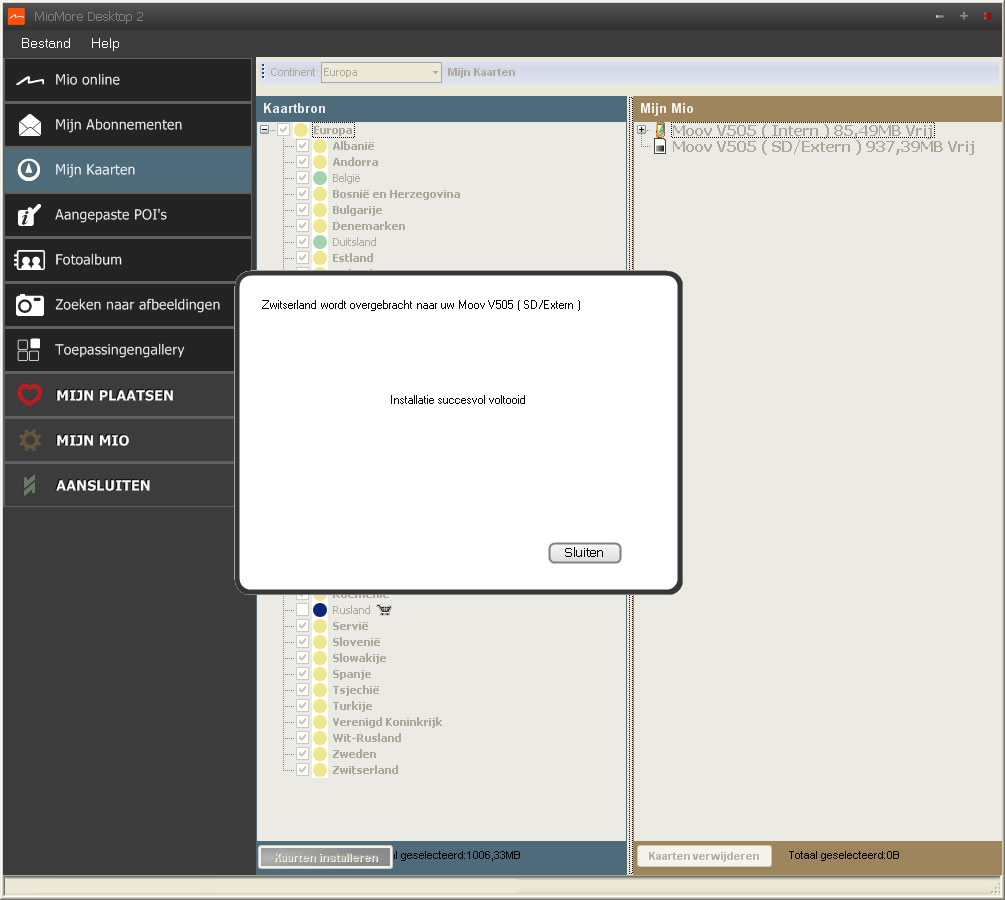Collapse the Europa tree node
The height and width of the screenshot is (900, 1005).
[264, 129]
